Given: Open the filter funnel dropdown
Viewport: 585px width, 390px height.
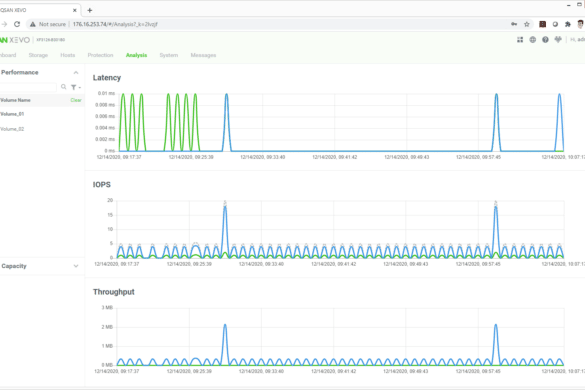Looking at the screenshot, I should coord(75,87).
